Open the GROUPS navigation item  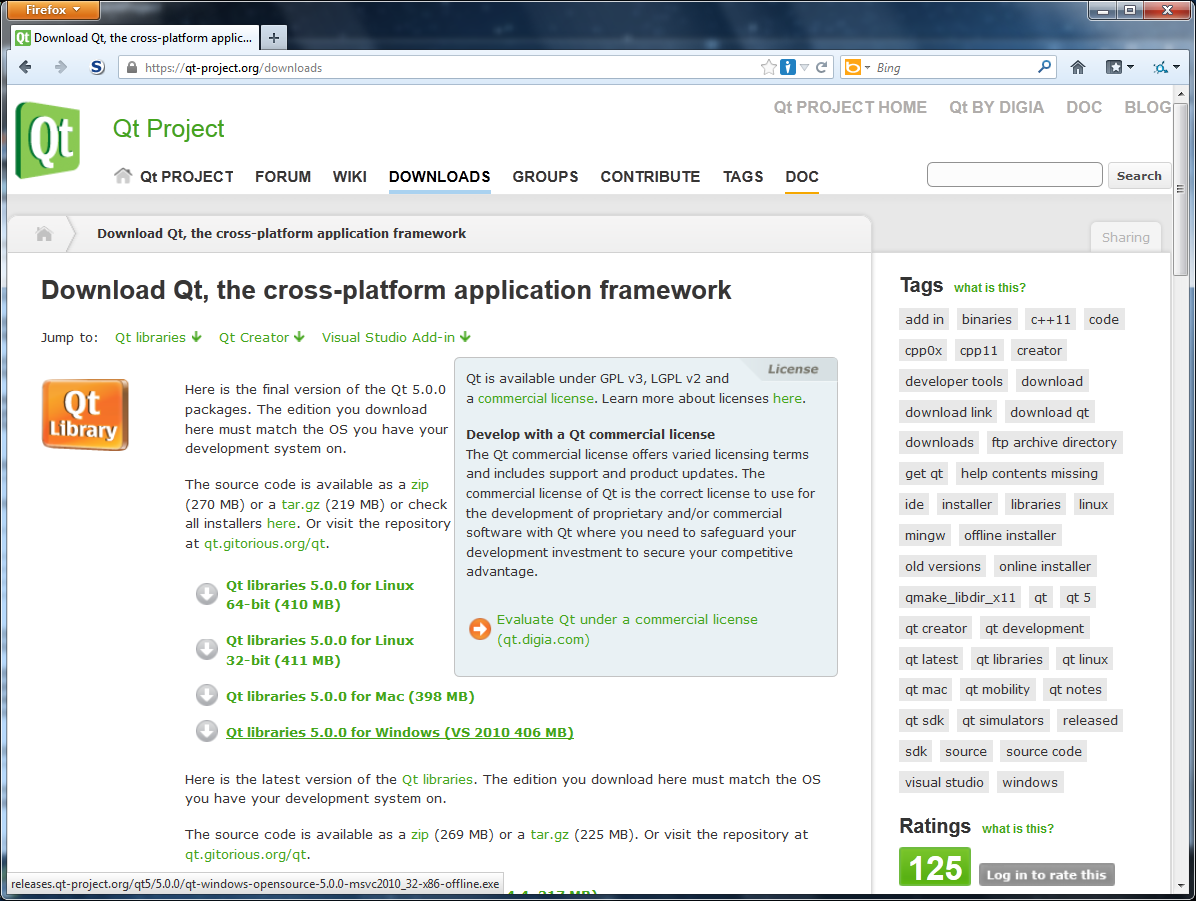545,176
